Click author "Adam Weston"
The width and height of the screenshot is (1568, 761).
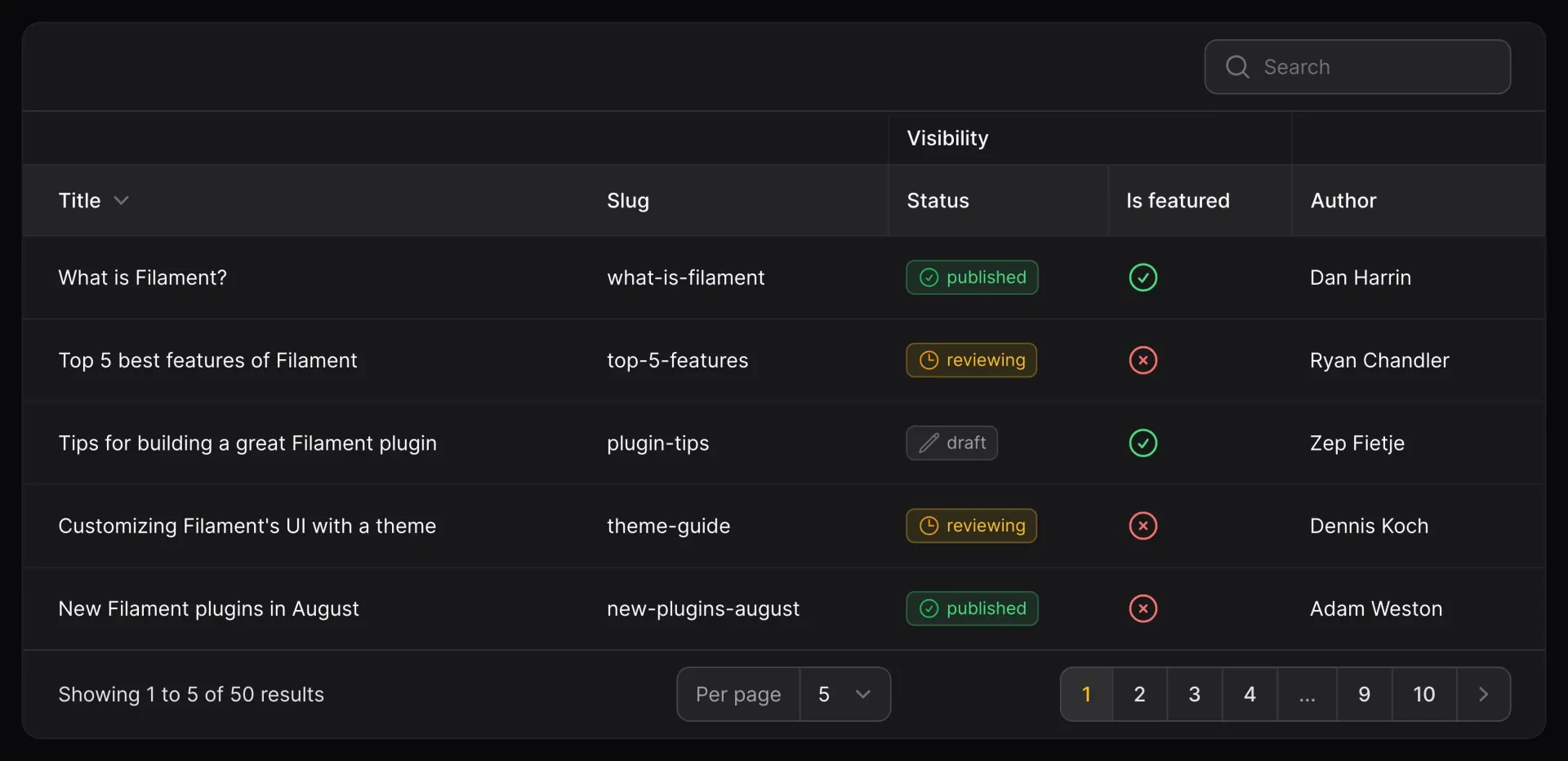click(x=1376, y=608)
